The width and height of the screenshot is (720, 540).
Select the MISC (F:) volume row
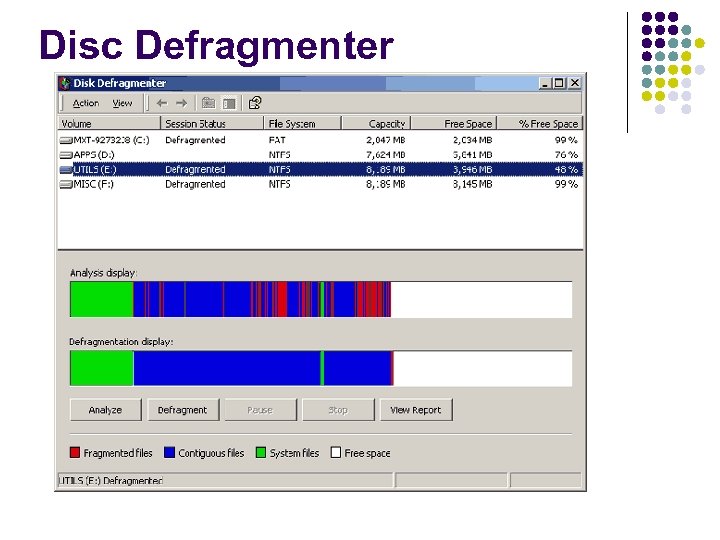(x=321, y=184)
